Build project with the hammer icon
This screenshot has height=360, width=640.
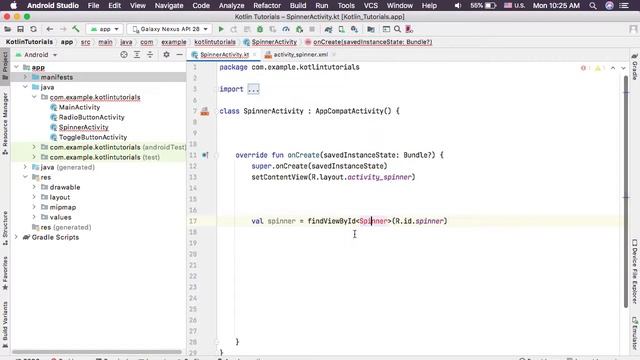[x=76, y=29]
